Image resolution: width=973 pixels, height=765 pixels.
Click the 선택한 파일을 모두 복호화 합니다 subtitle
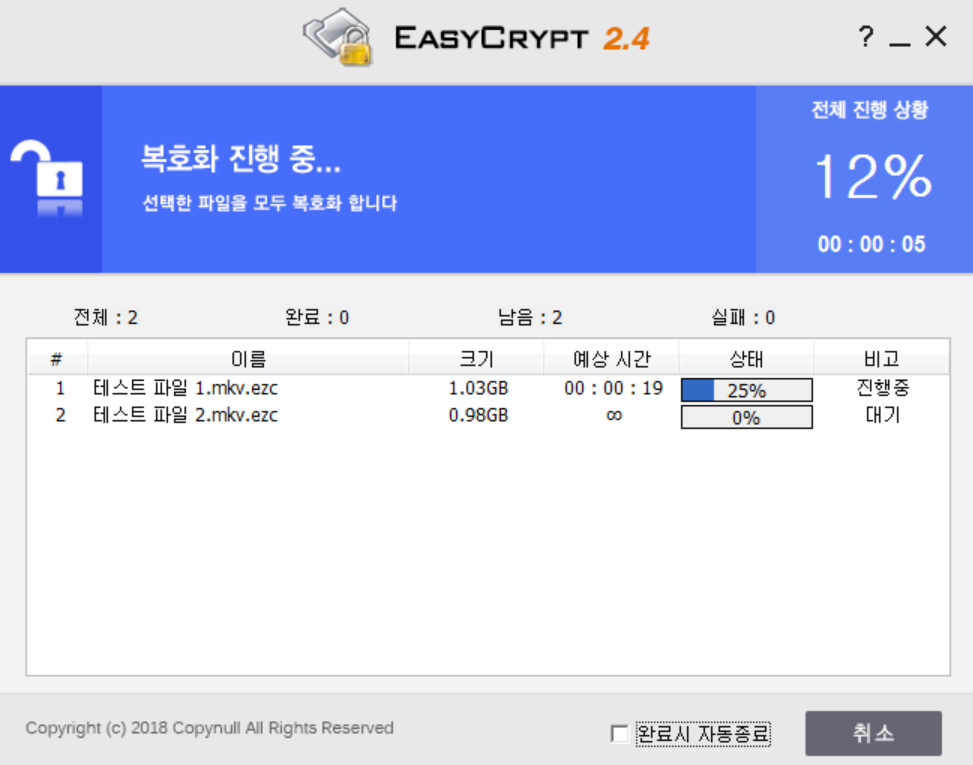(x=269, y=203)
